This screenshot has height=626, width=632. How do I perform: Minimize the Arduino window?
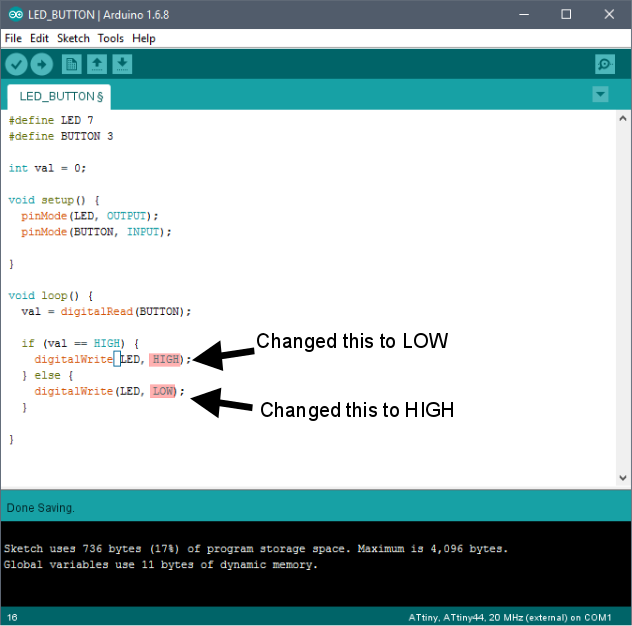click(524, 15)
